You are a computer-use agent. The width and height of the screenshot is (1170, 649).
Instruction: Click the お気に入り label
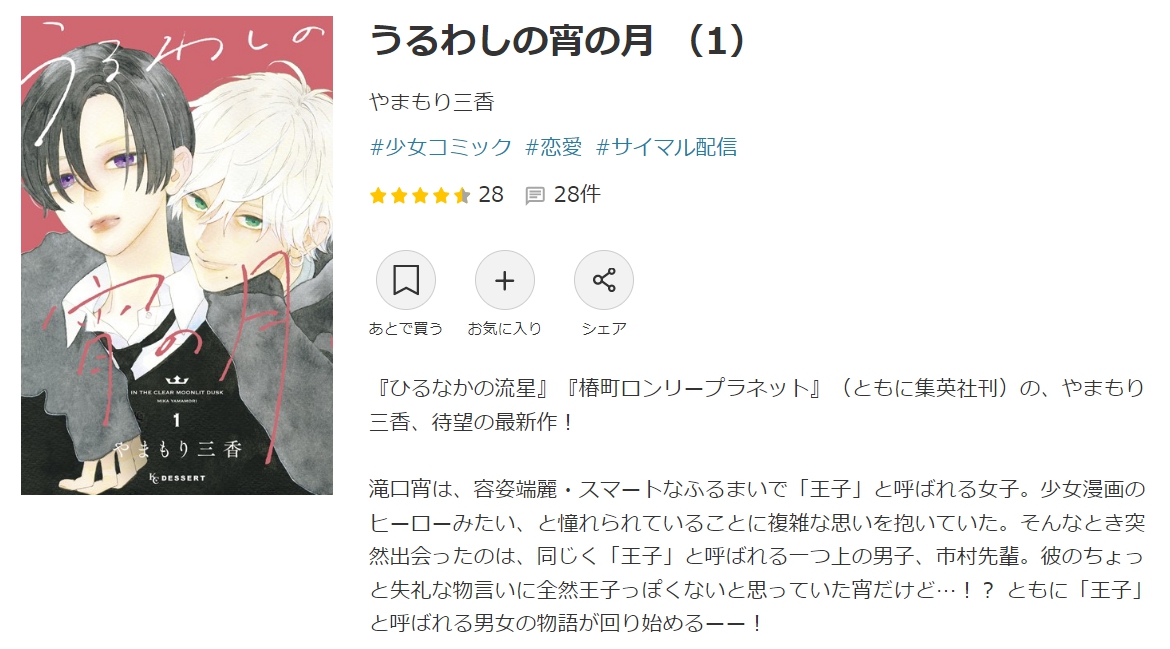click(x=504, y=328)
